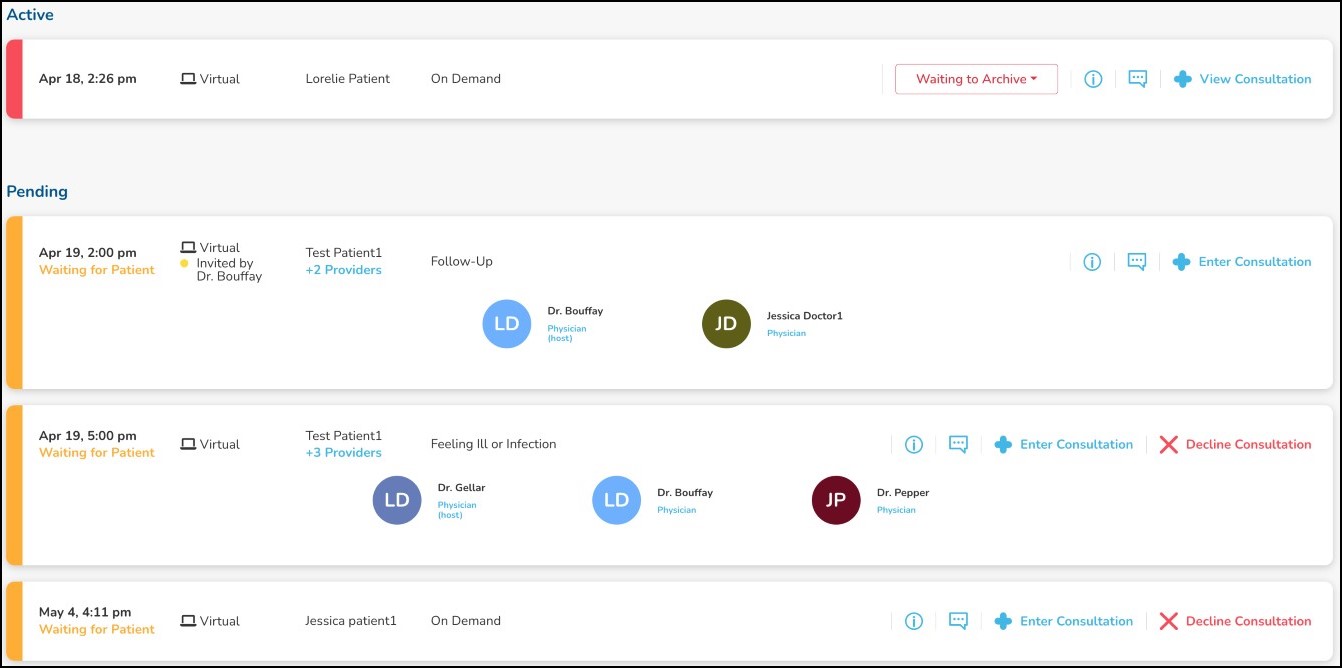
Task: Expand the Waiting to Archive dropdown
Action: (976, 79)
